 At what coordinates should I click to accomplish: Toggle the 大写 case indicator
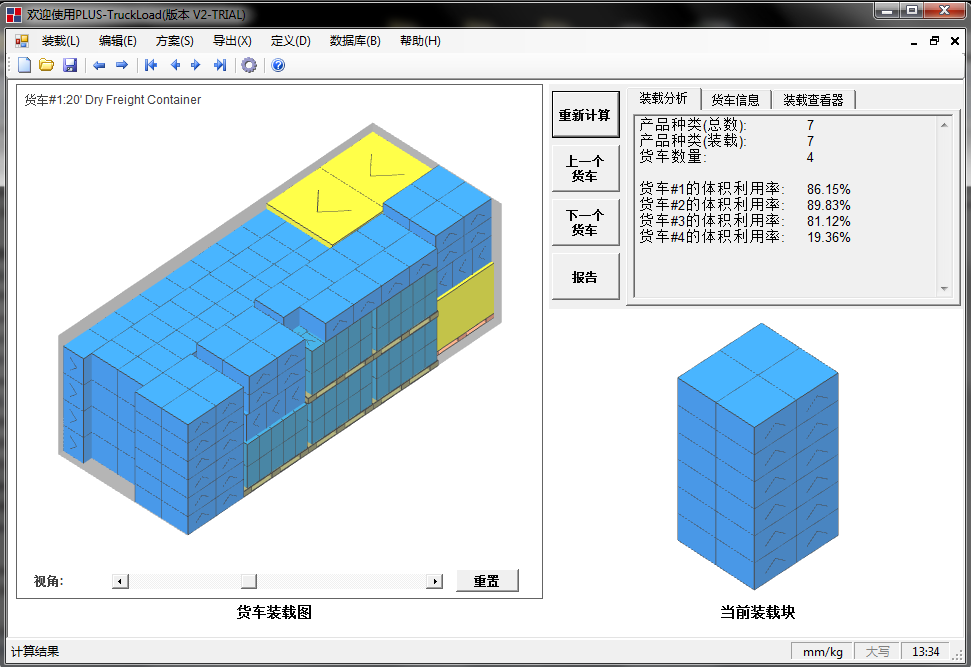coord(876,651)
